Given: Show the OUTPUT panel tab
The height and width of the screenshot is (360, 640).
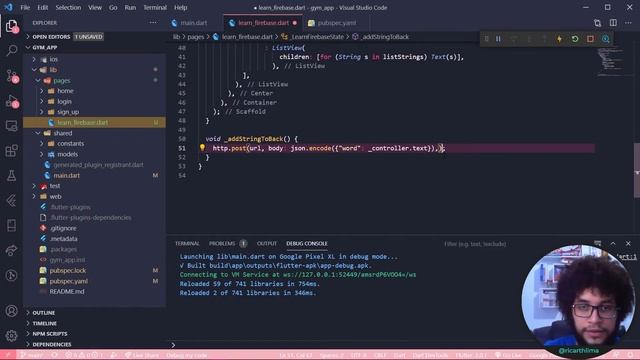Looking at the screenshot, I should click(267, 244).
